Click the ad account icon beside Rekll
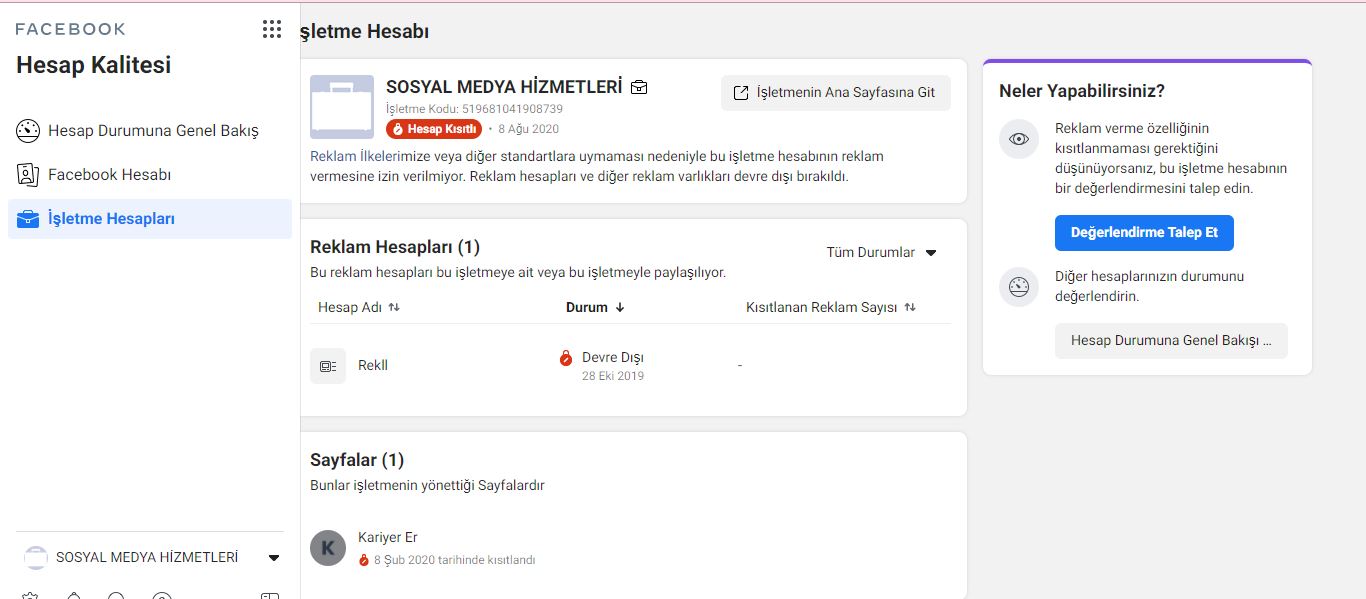The image size is (1366, 599). pos(328,366)
